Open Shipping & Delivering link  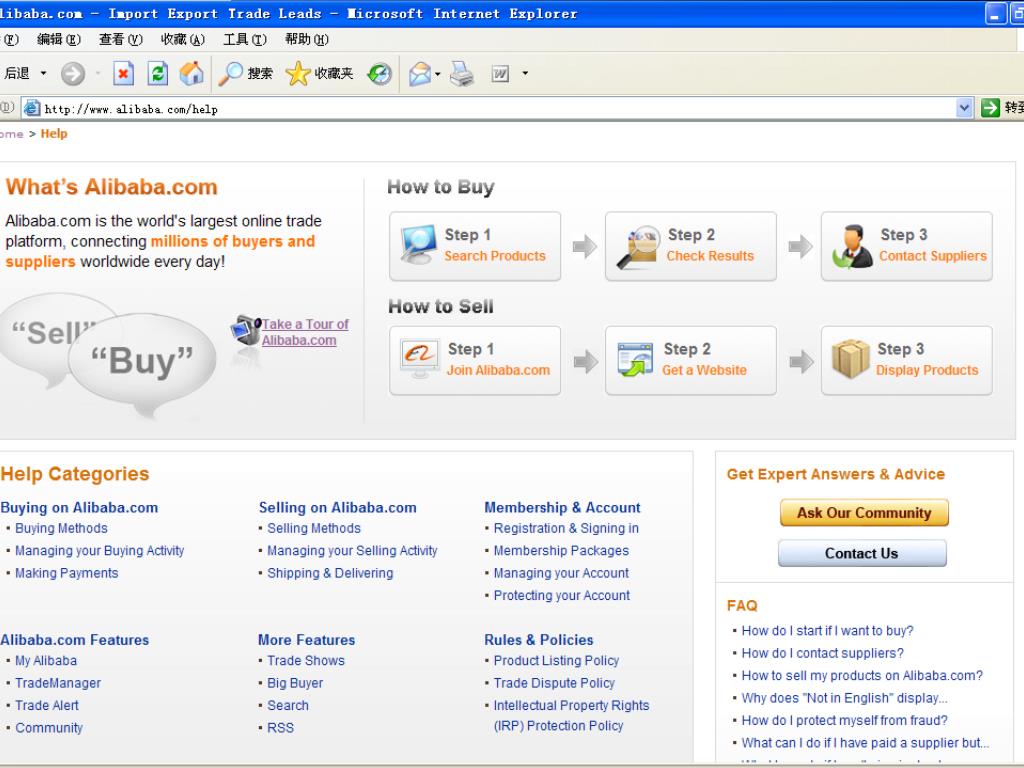(x=330, y=573)
